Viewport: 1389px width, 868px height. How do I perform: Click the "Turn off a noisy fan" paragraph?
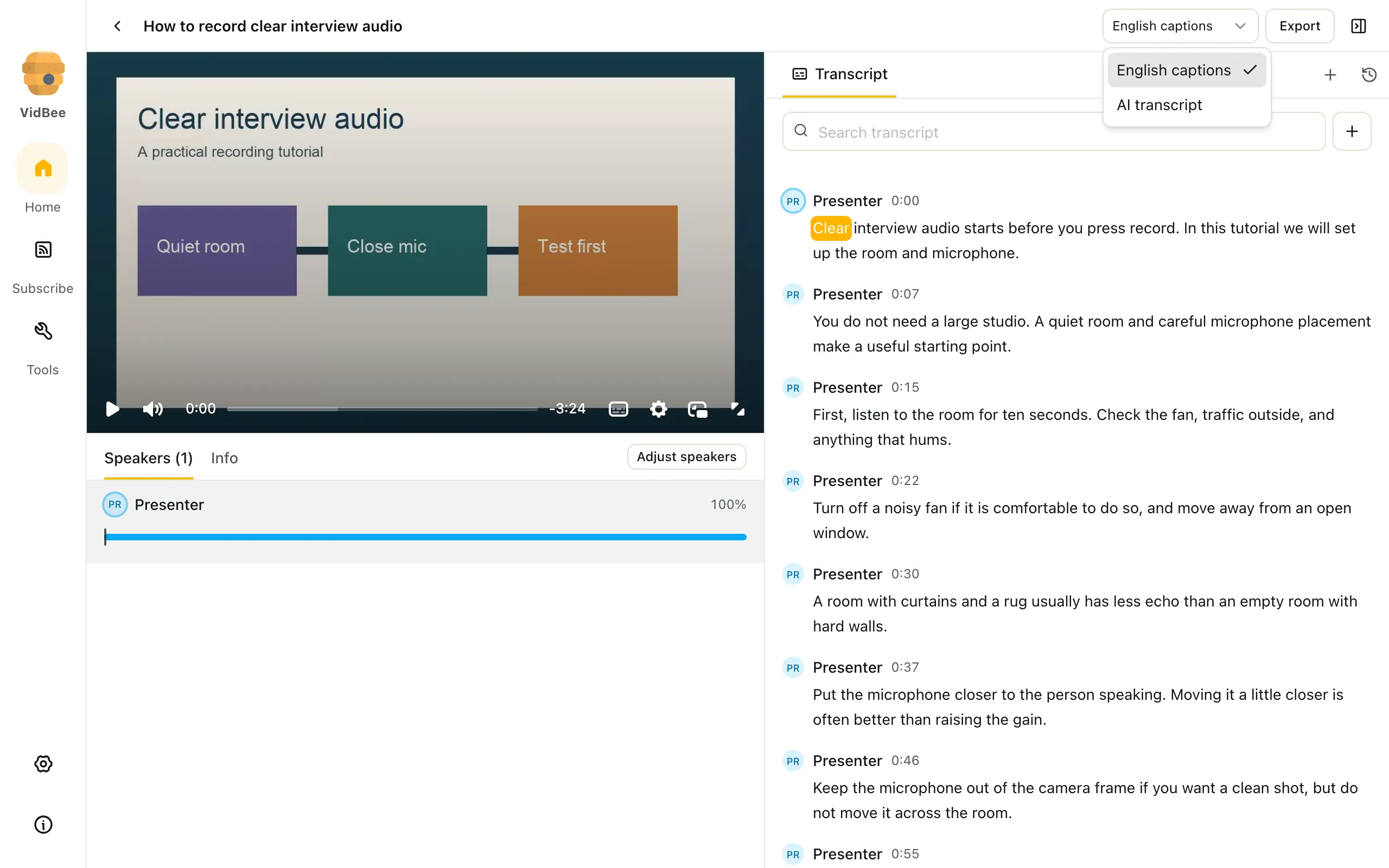tap(1082, 520)
